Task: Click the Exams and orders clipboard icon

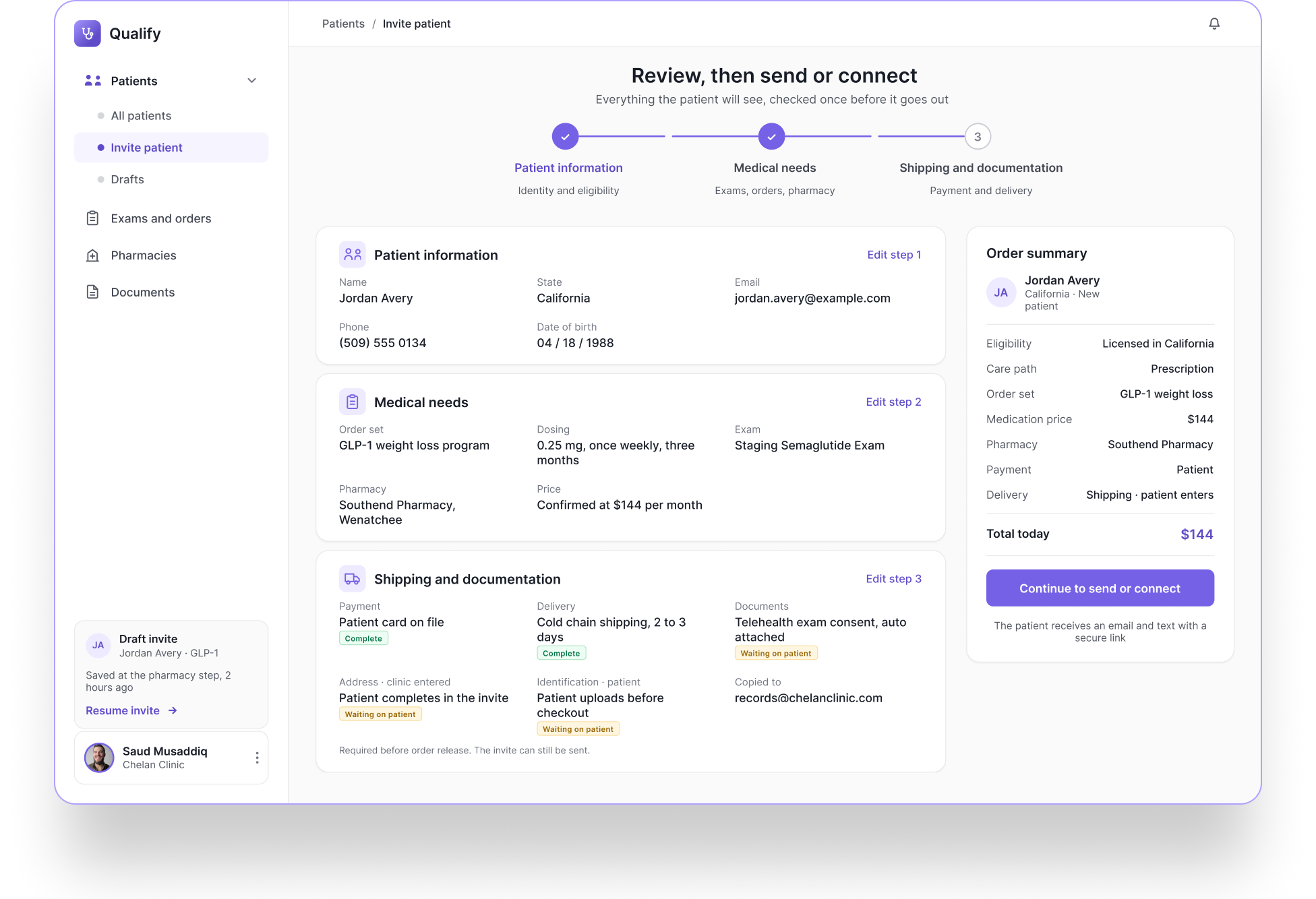Action: 93,218
